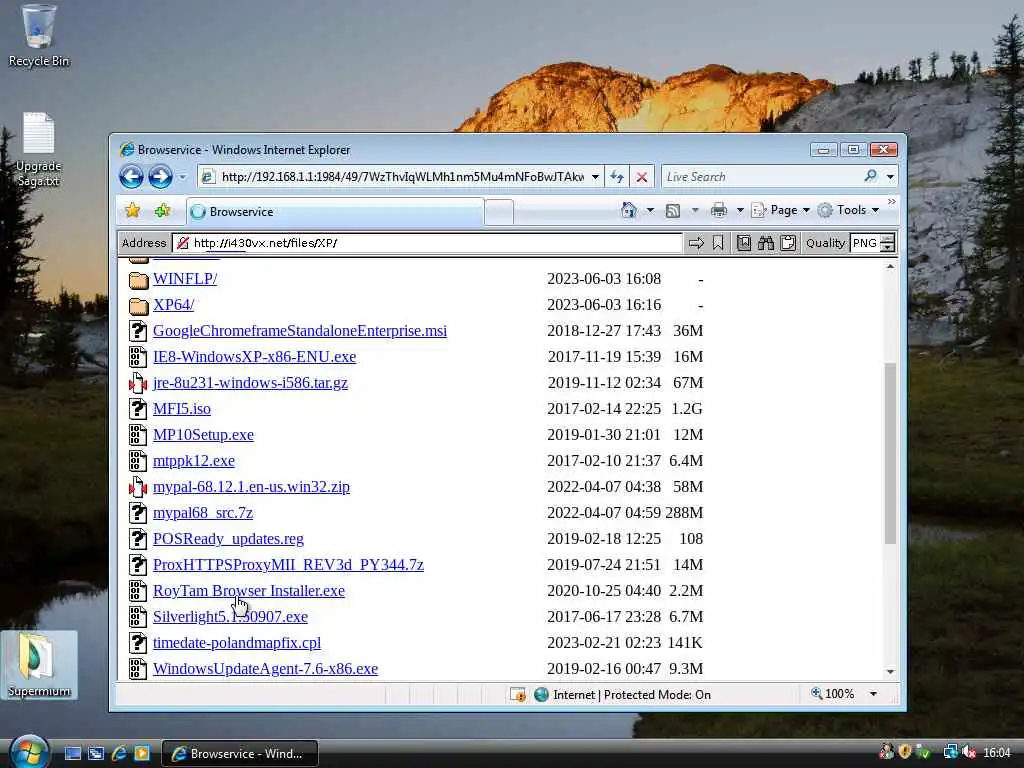Step the Quality selector down
Viewport: 1024px width, 768px height.
point(888,248)
